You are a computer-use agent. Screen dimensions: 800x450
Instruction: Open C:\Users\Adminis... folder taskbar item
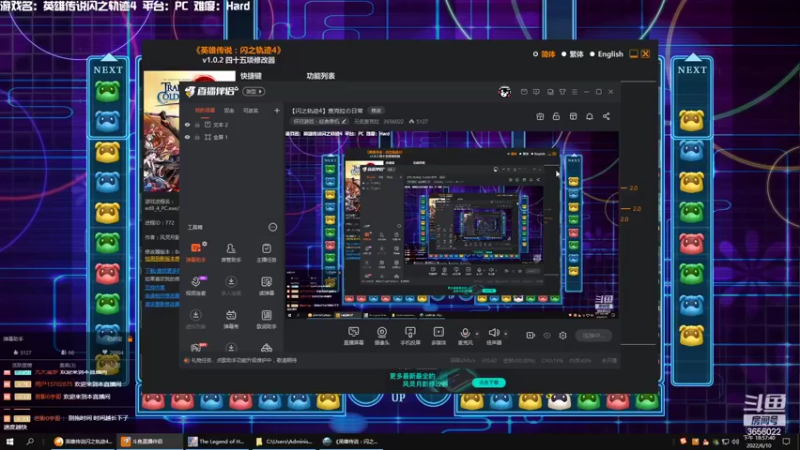point(284,442)
